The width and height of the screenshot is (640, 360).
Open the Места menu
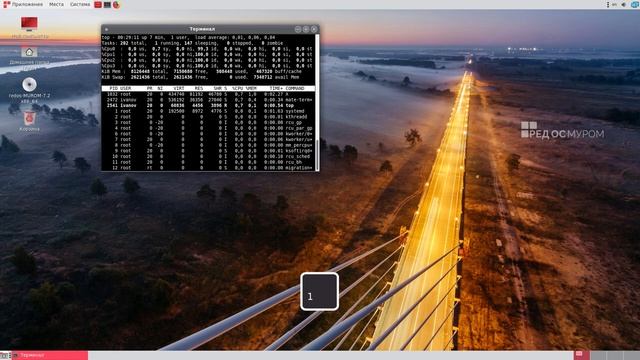pyautogui.click(x=56, y=4)
